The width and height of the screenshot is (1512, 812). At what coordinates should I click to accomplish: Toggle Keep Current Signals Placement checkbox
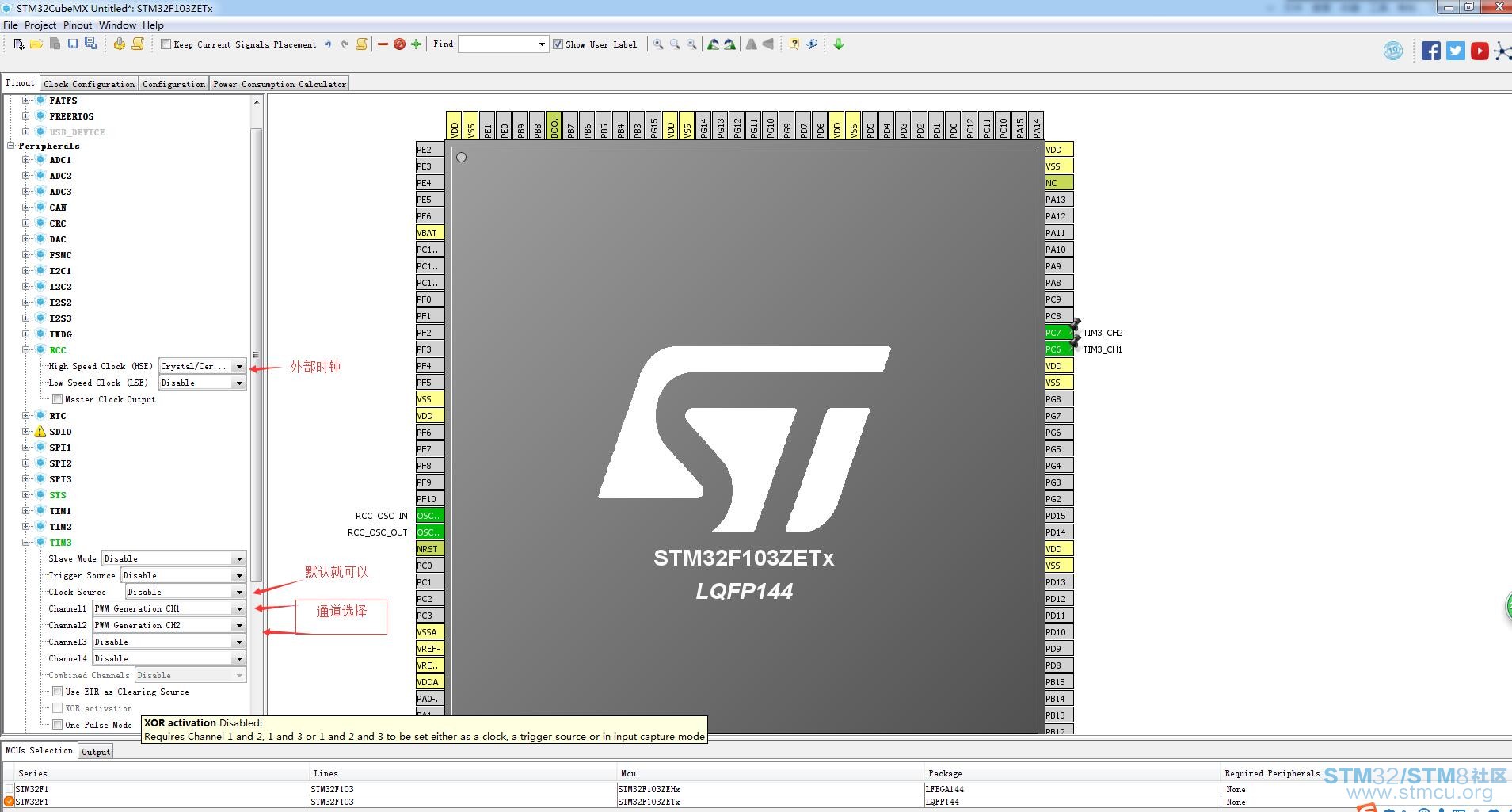(x=166, y=44)
